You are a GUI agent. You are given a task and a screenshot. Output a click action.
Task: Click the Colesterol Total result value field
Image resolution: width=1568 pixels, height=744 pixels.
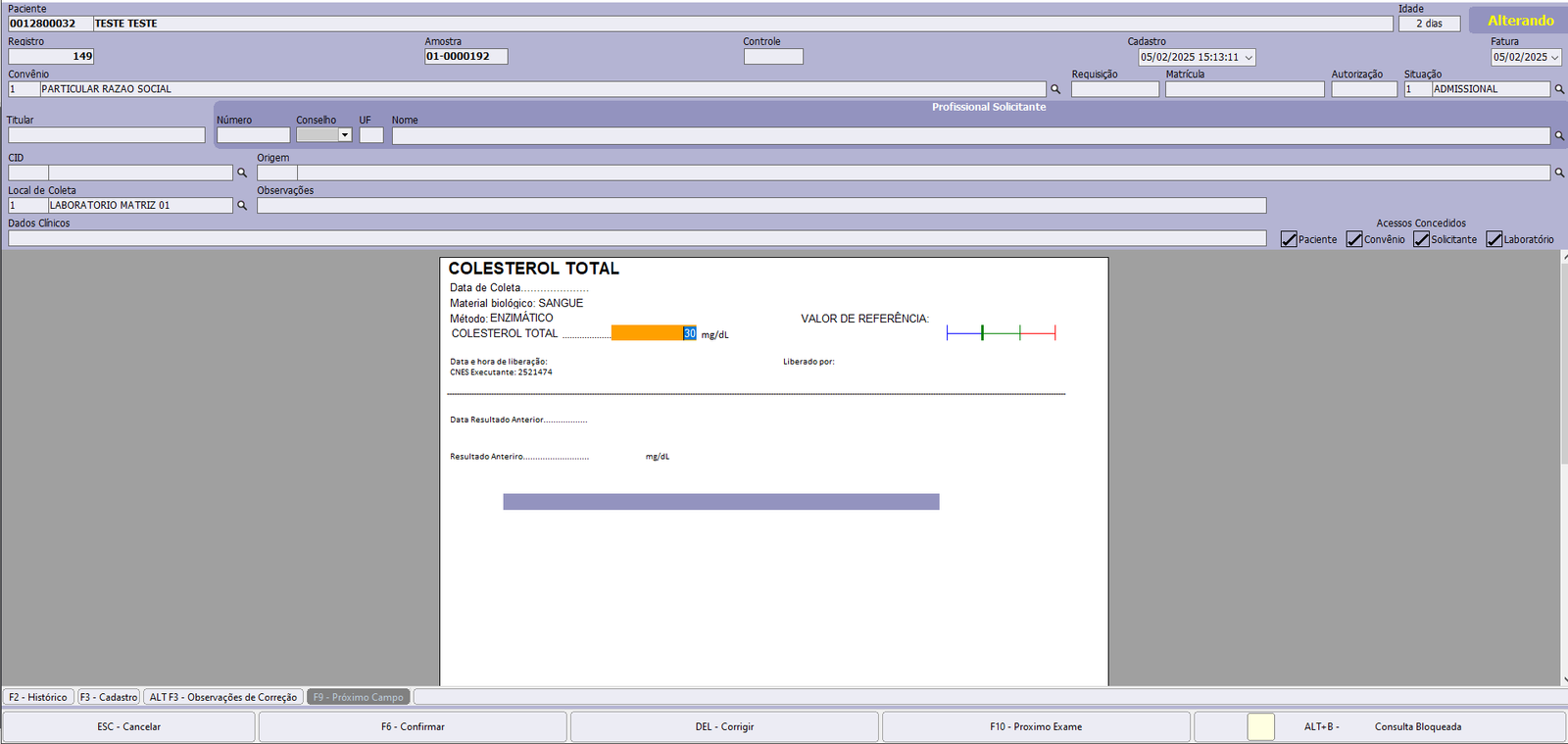pos(654,333)
